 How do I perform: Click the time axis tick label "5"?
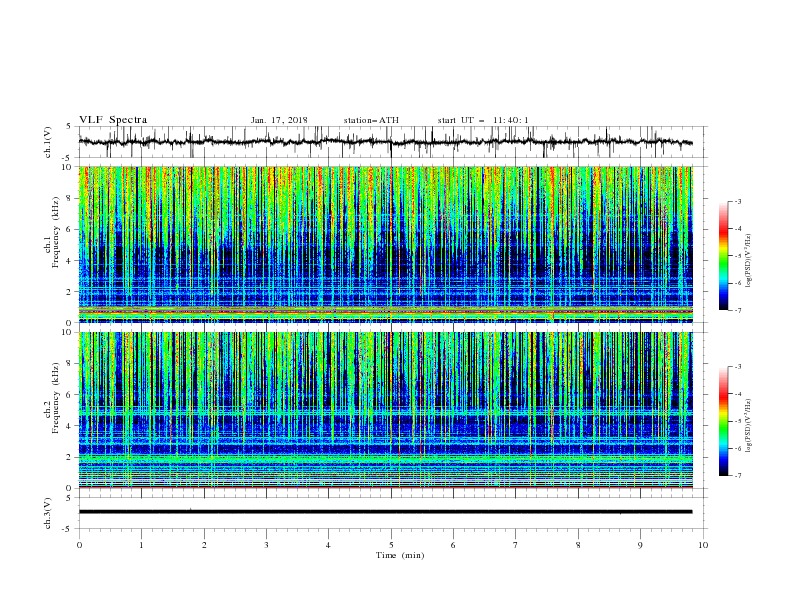point(391,545)
